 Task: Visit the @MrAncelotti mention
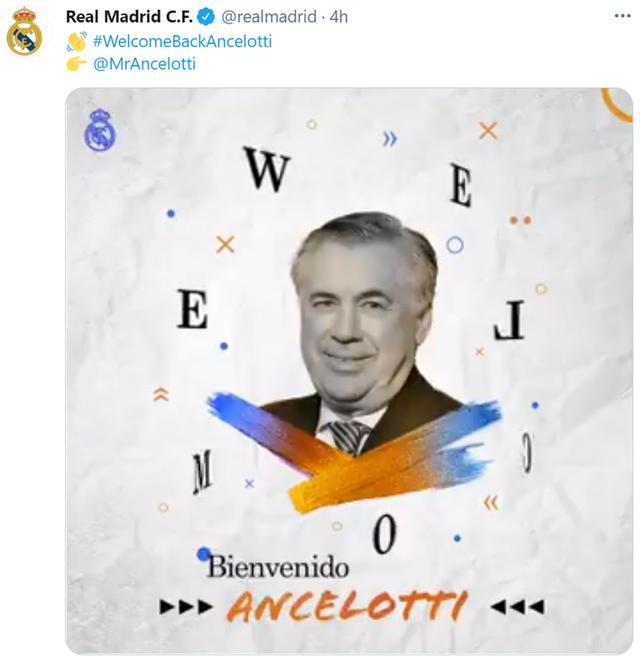[x=144, y=64]
